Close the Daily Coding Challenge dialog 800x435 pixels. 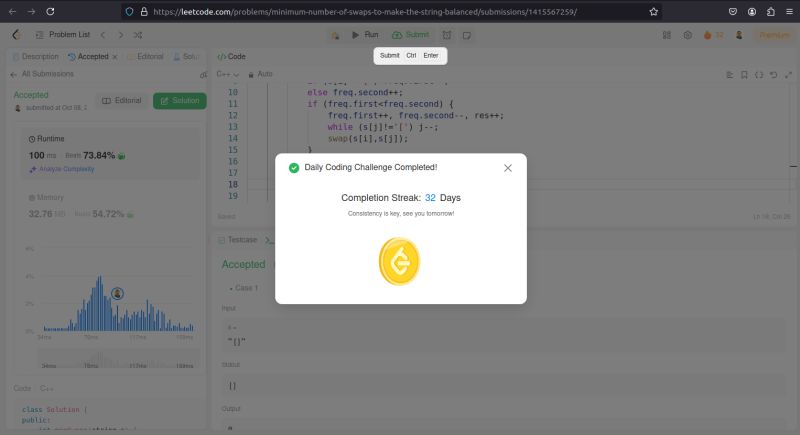[x=508, y=168]
